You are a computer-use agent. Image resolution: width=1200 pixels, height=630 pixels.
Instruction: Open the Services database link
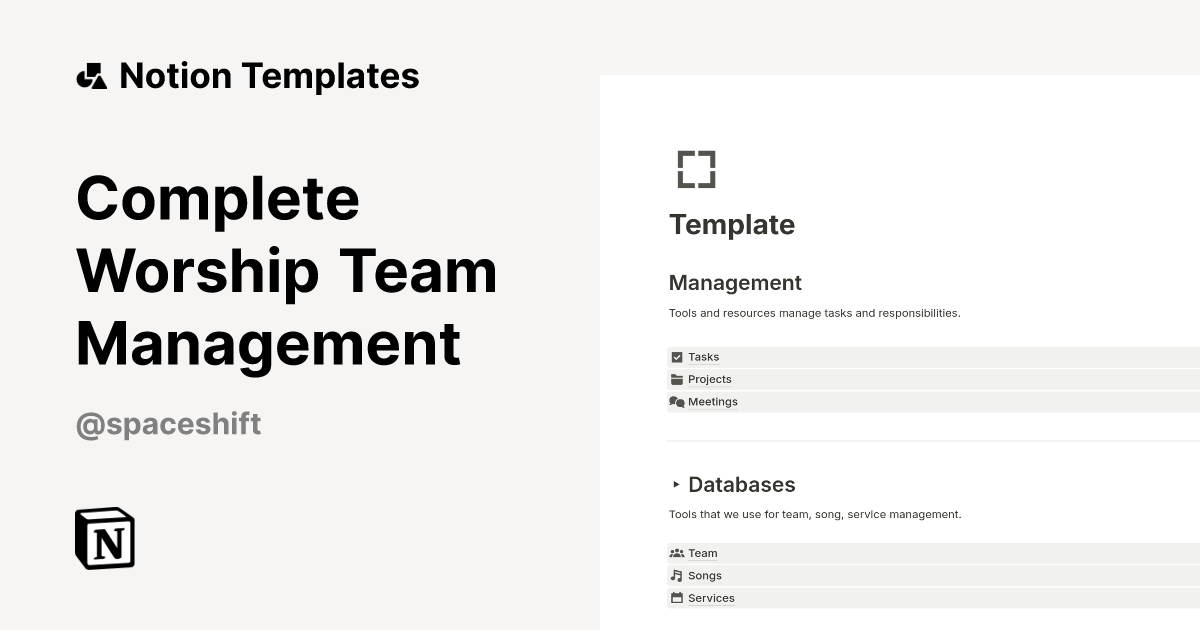point(711,598)
